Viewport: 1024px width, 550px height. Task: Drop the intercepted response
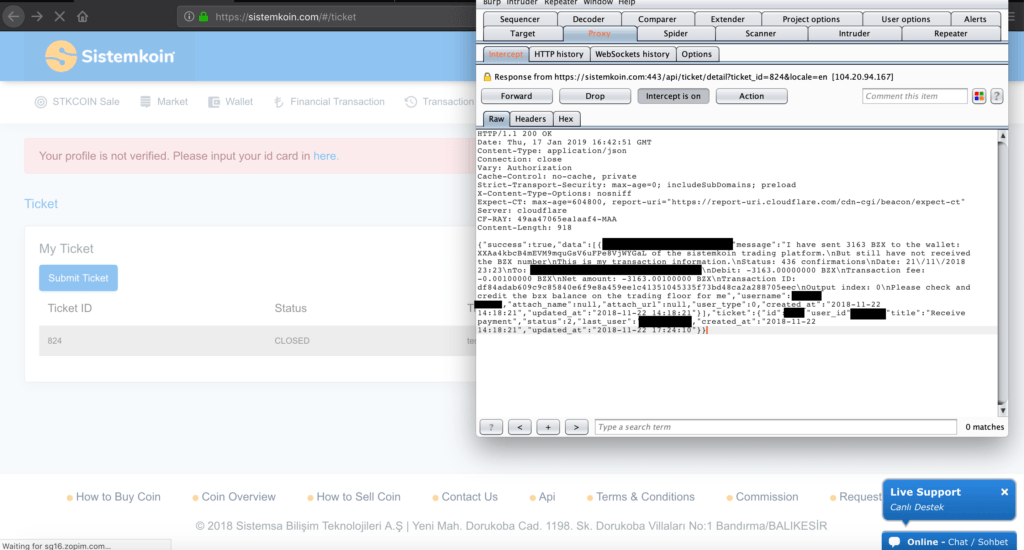click(594, 96)
